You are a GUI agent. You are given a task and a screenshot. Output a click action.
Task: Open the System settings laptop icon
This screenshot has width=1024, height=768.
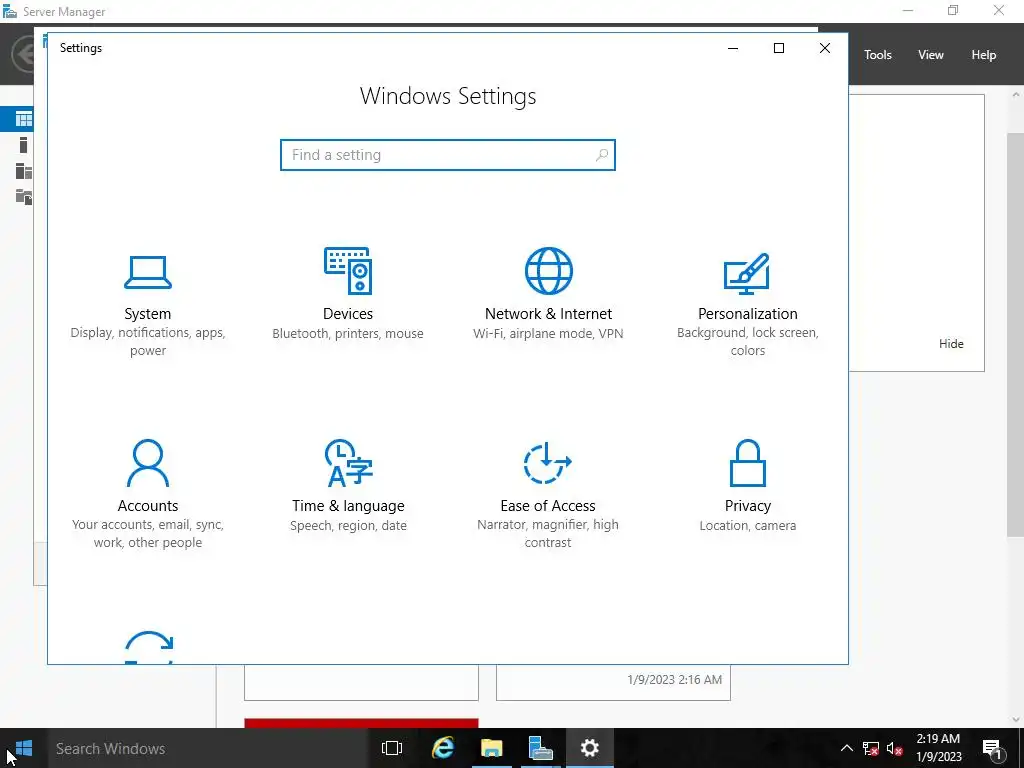148,272
